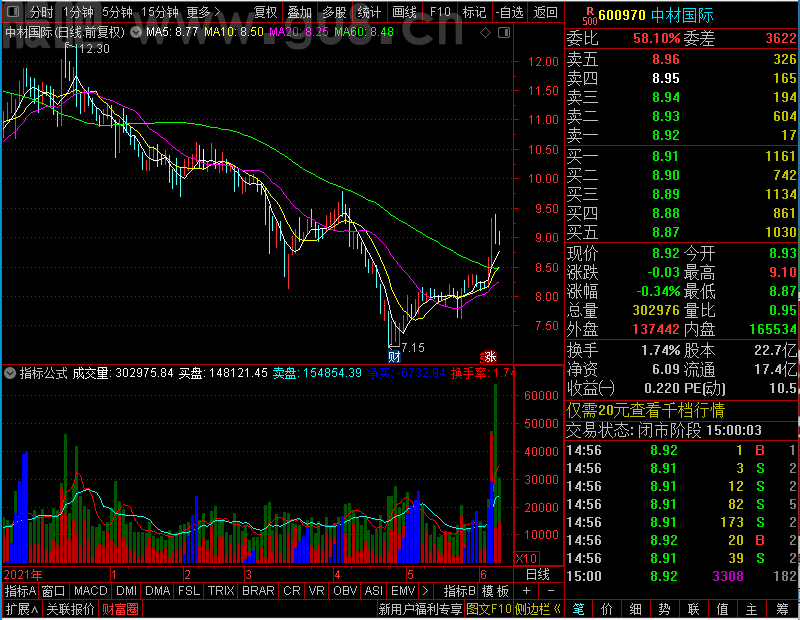
Task: Expand the 扩展 panel
Action: [22, 609]
